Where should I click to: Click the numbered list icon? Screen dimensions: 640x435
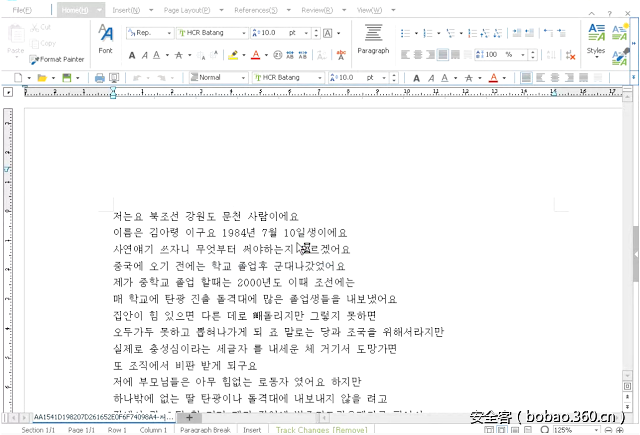(428, 33)
